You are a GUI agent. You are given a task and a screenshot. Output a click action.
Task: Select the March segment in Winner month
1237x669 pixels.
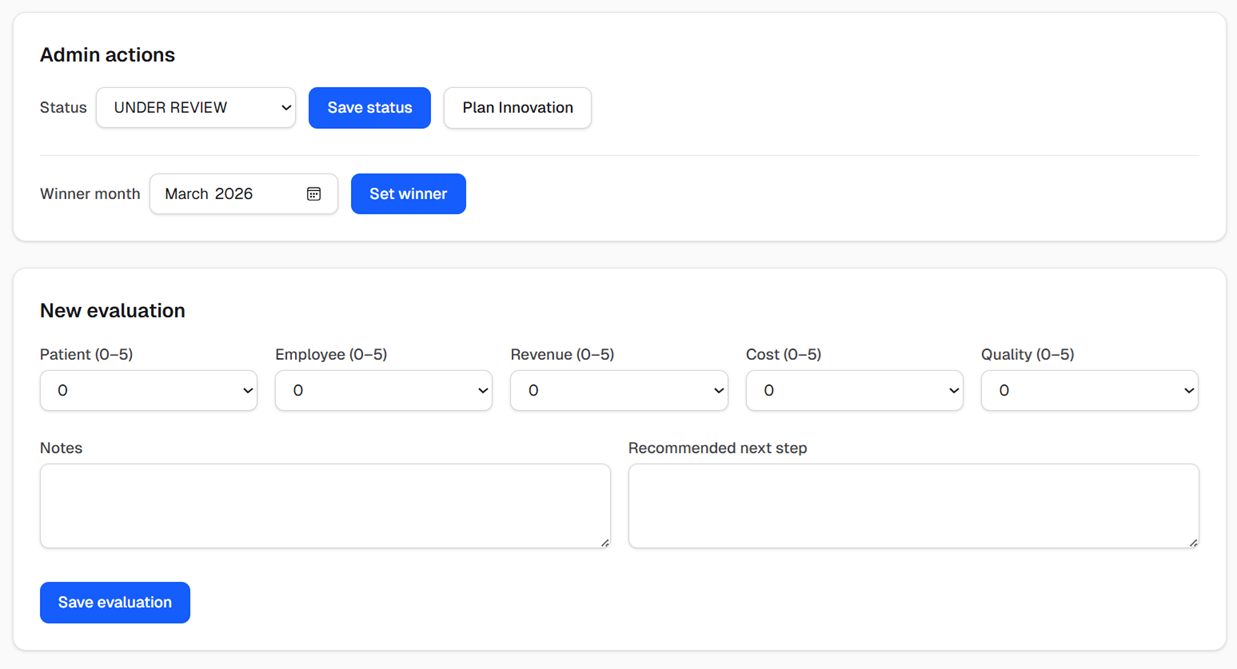point(186,194)
